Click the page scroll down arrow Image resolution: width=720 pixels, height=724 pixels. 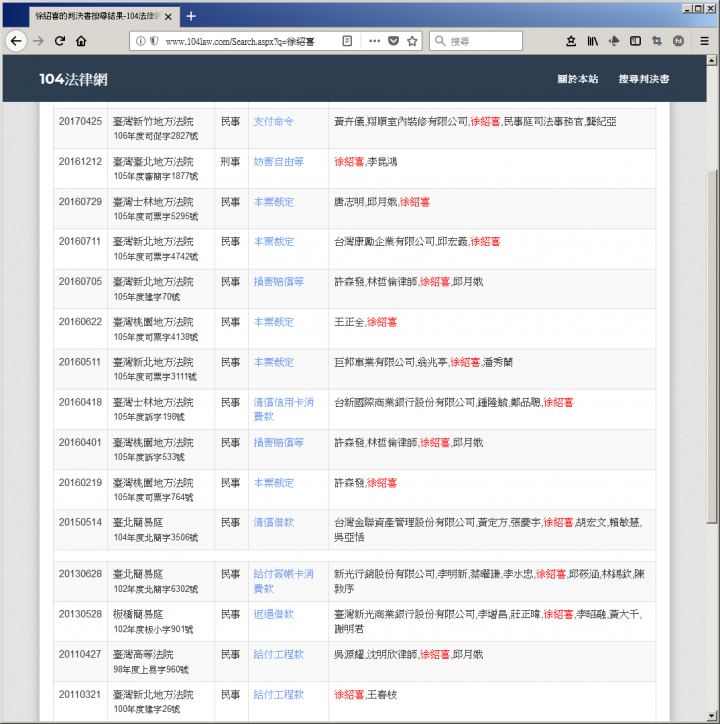(x=712, y=716)
